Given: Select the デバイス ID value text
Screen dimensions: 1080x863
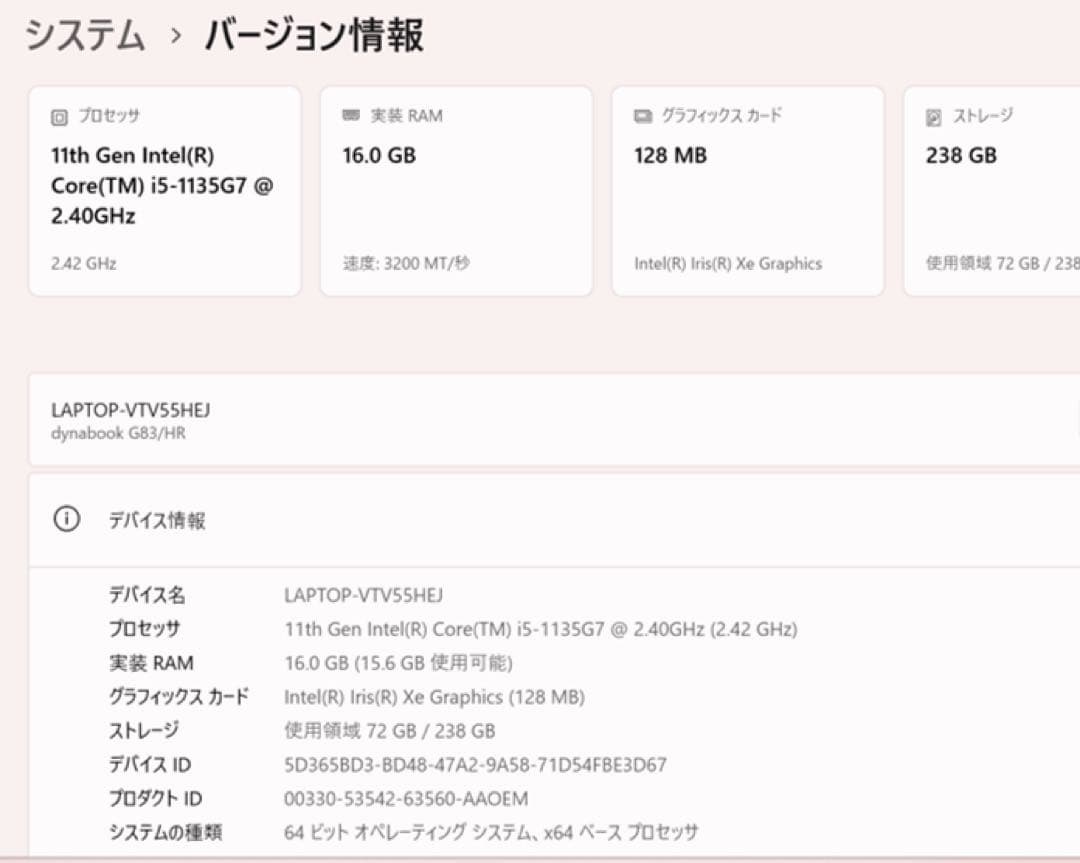Looking at the screenshot, I should tap(475, 765).
